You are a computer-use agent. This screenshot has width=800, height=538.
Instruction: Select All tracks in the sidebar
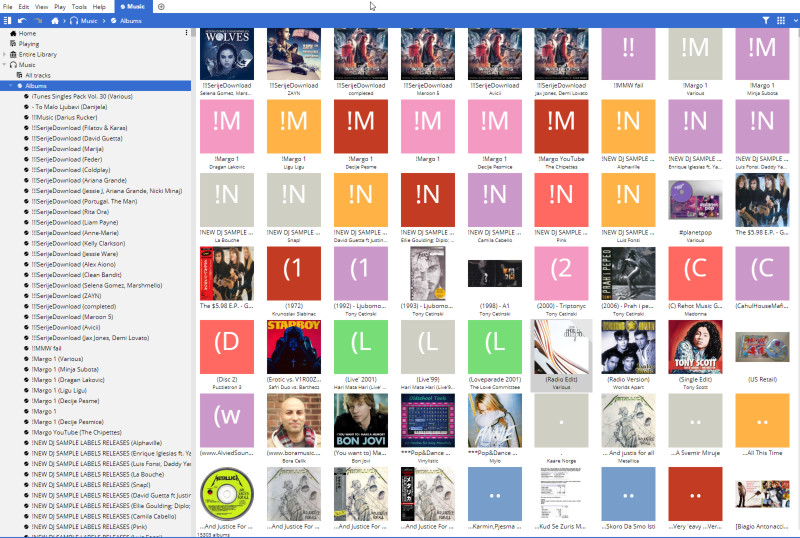37,75
